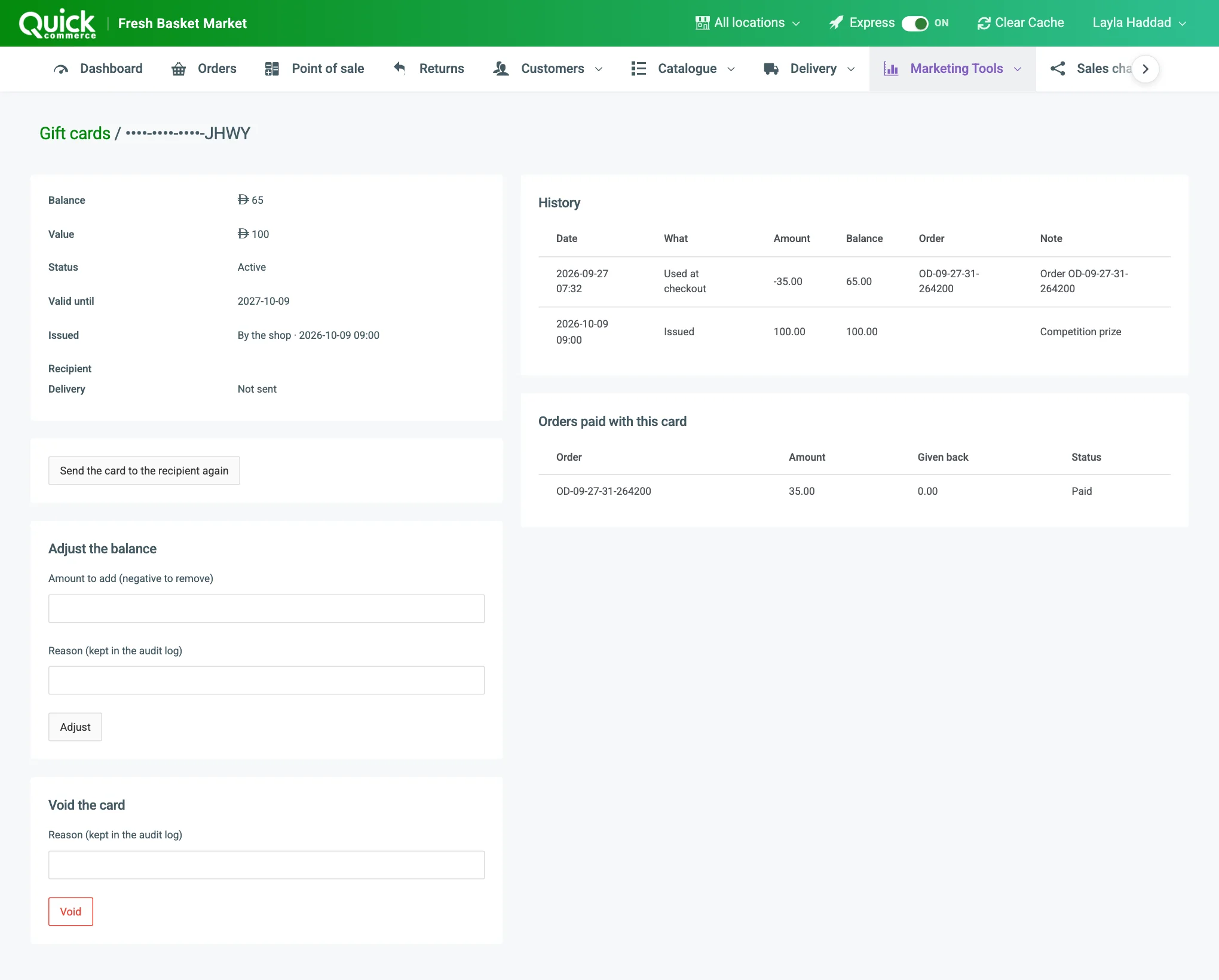Click the Returns arrow icon
The image size is (1219, 980).
(400, 68)
